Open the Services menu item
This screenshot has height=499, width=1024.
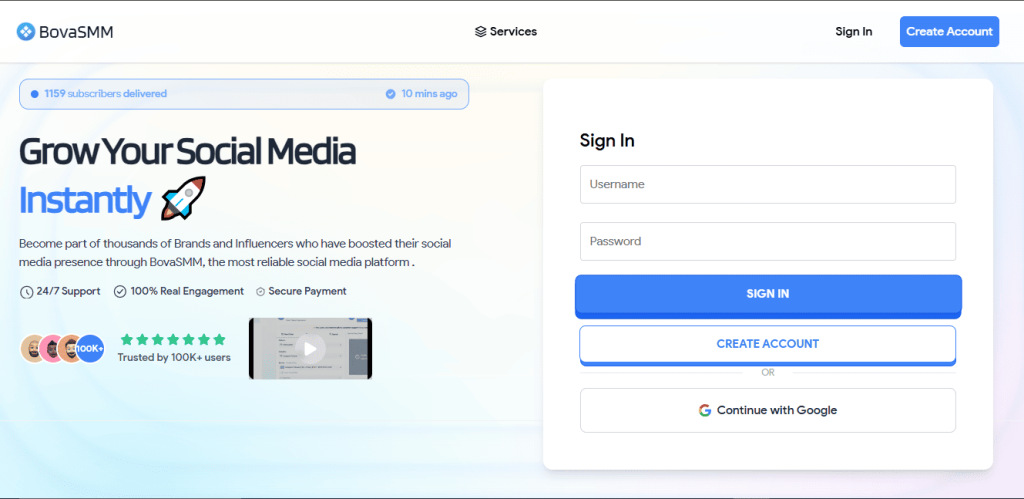click(505, 31)
